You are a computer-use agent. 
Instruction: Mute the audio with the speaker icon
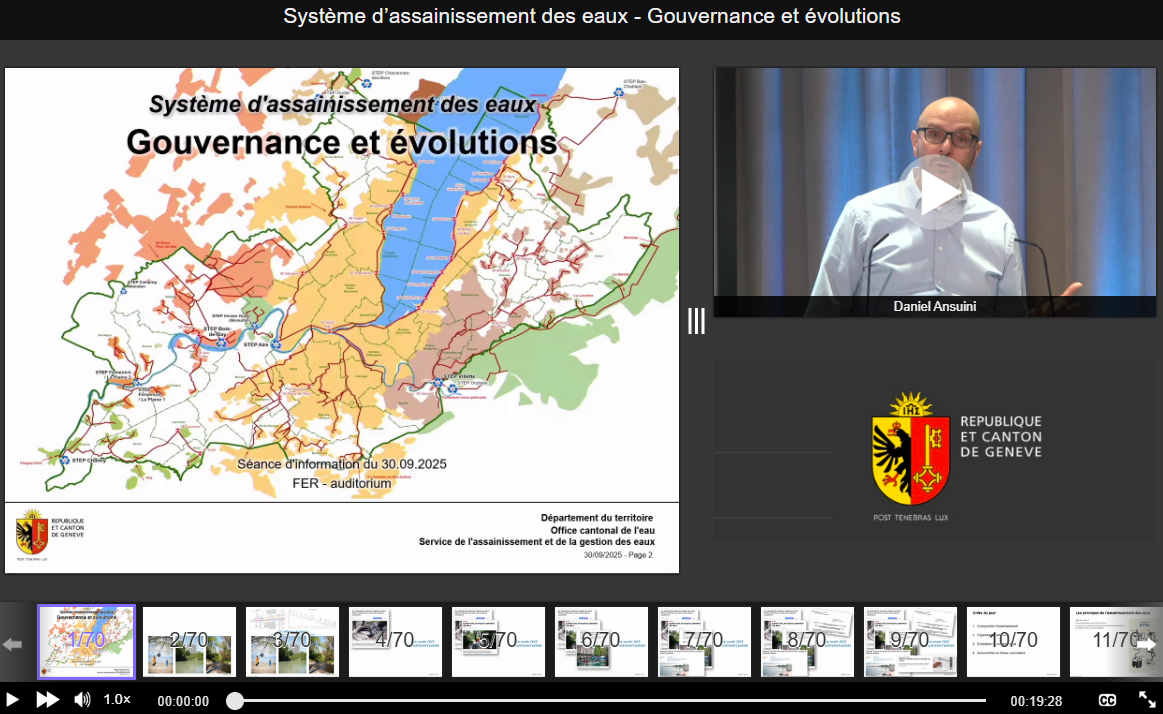[x=82, y=700]
